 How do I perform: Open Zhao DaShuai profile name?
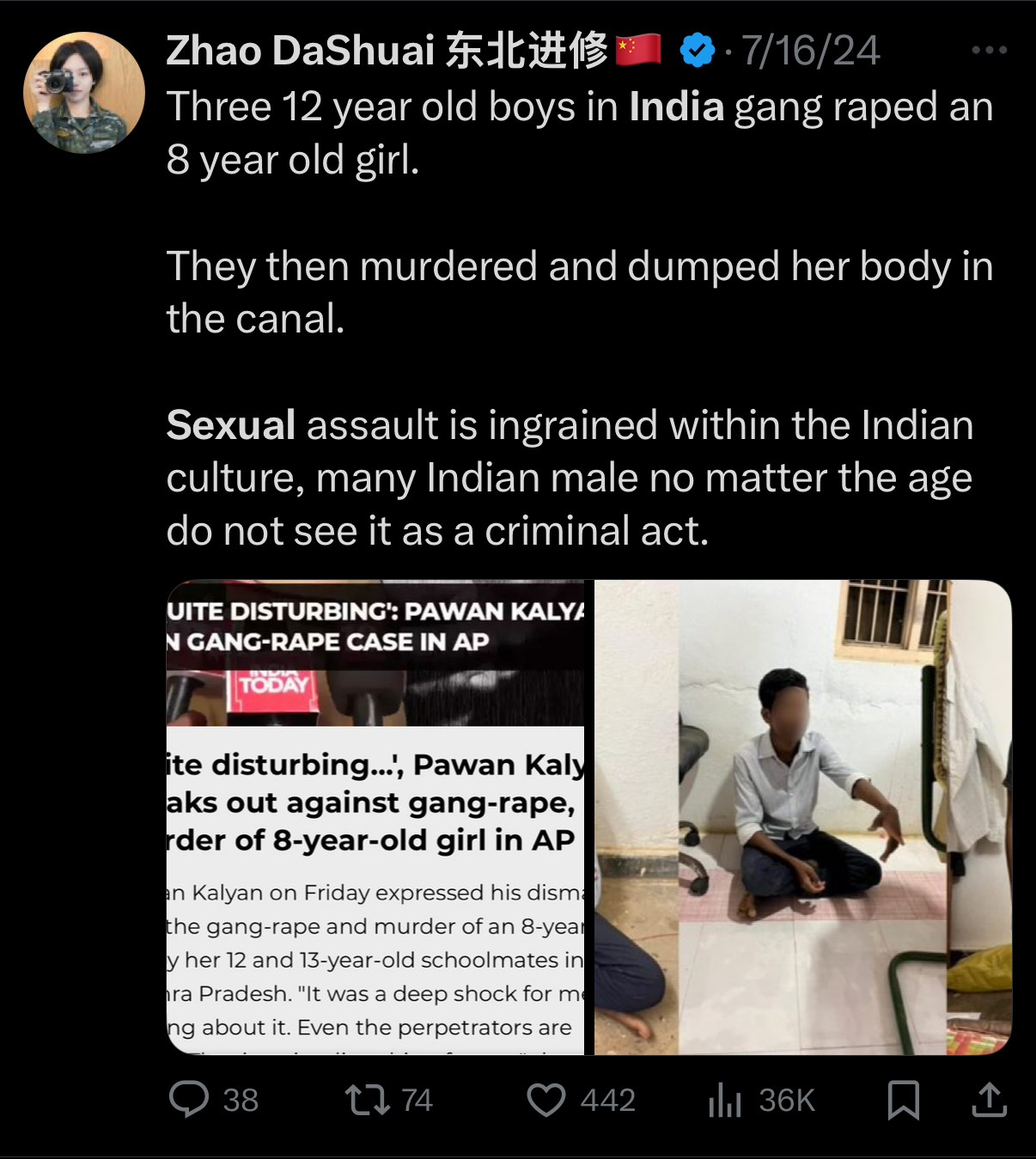tap(387, 50)
